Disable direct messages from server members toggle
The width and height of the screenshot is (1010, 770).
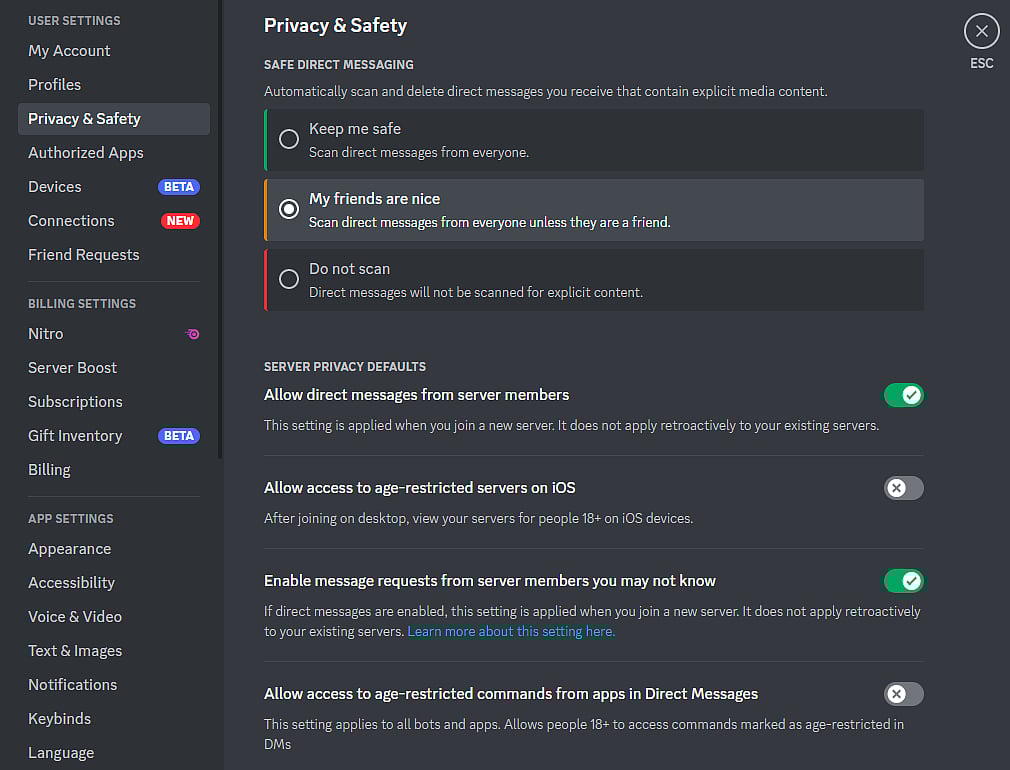903,395
